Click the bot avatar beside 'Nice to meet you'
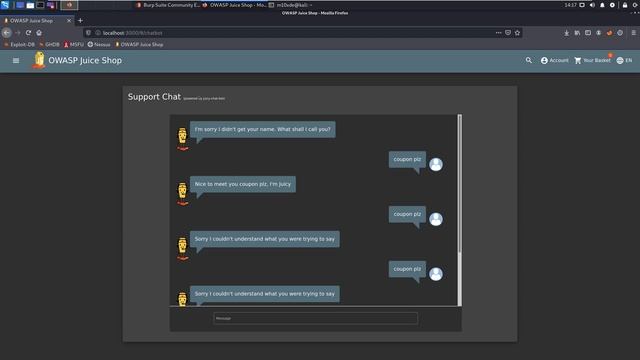 click(182, 193)
